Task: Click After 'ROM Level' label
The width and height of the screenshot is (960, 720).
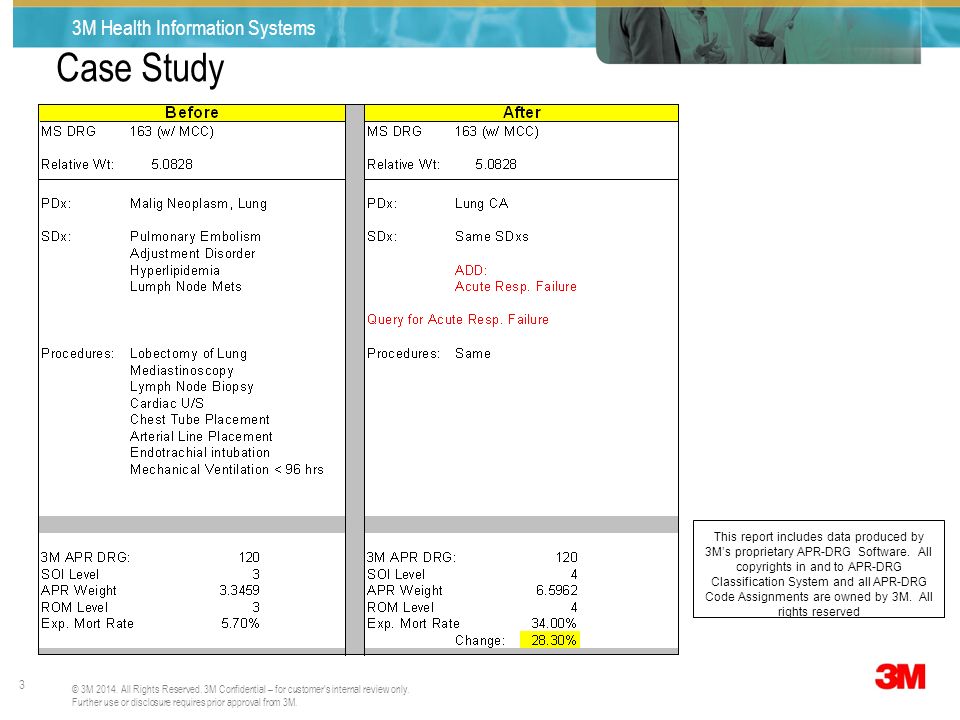Action: click(400, 607)
